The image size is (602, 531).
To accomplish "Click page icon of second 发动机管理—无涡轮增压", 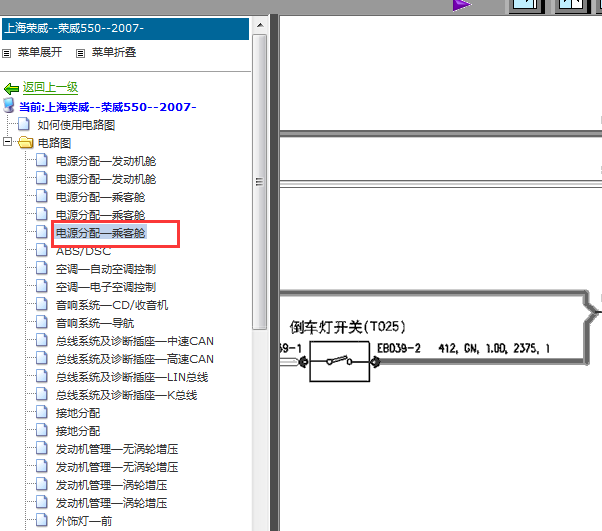I will click(x=42, y=466).
